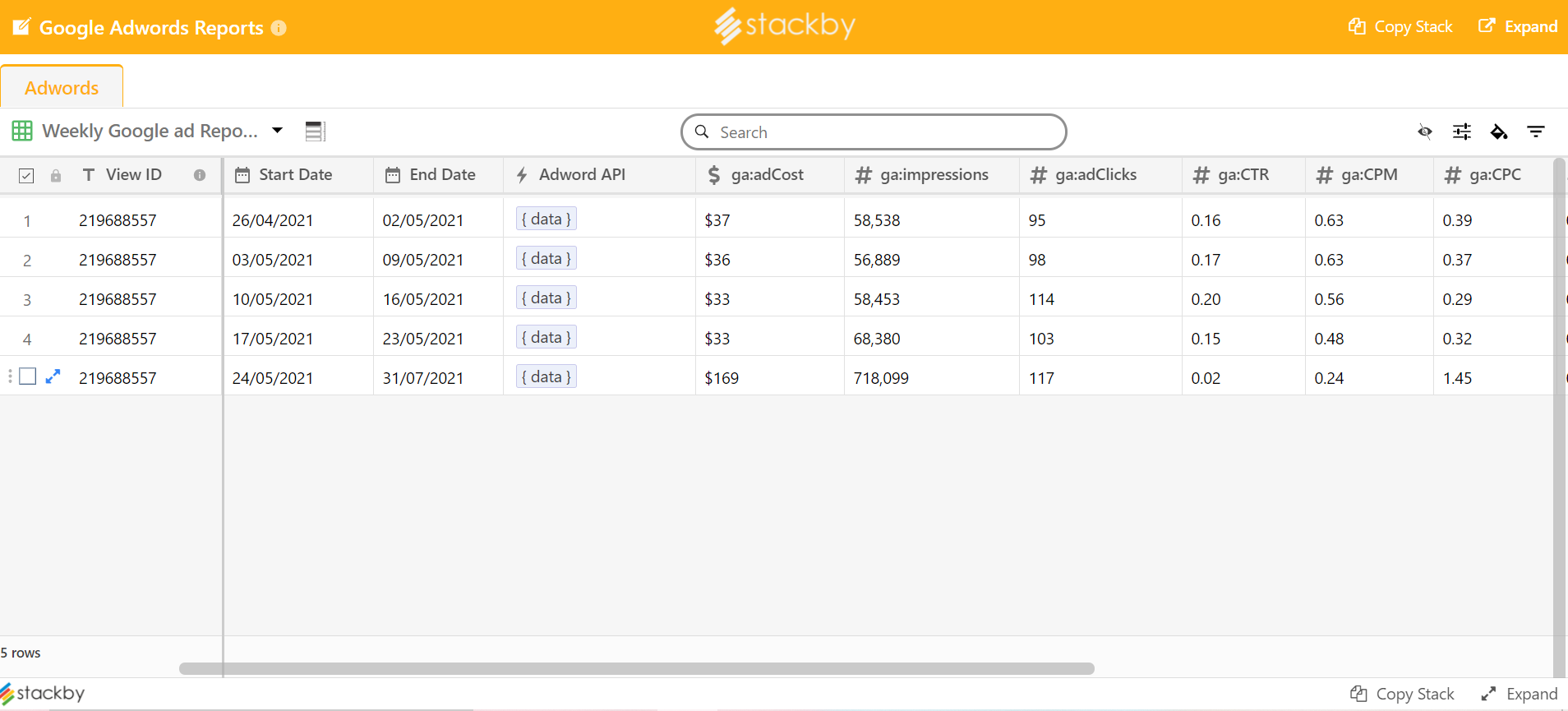
Task: Click the row height icon
Action: point(315,131)
